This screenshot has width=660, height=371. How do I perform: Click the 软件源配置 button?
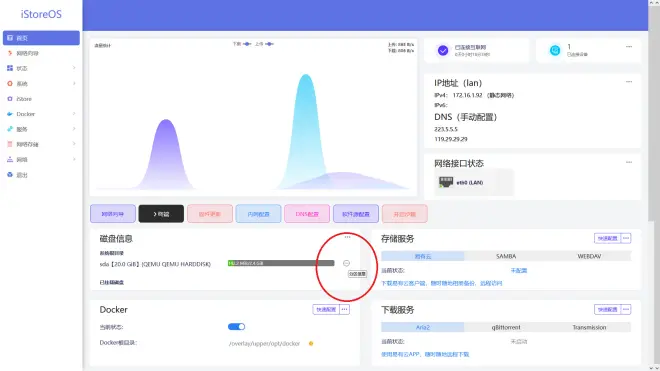[x=356, y=214]
